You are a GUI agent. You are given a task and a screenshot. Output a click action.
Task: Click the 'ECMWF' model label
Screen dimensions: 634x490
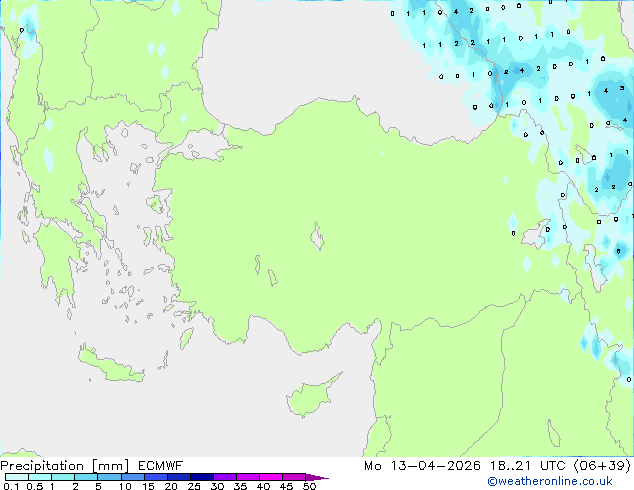coord(161,466)
